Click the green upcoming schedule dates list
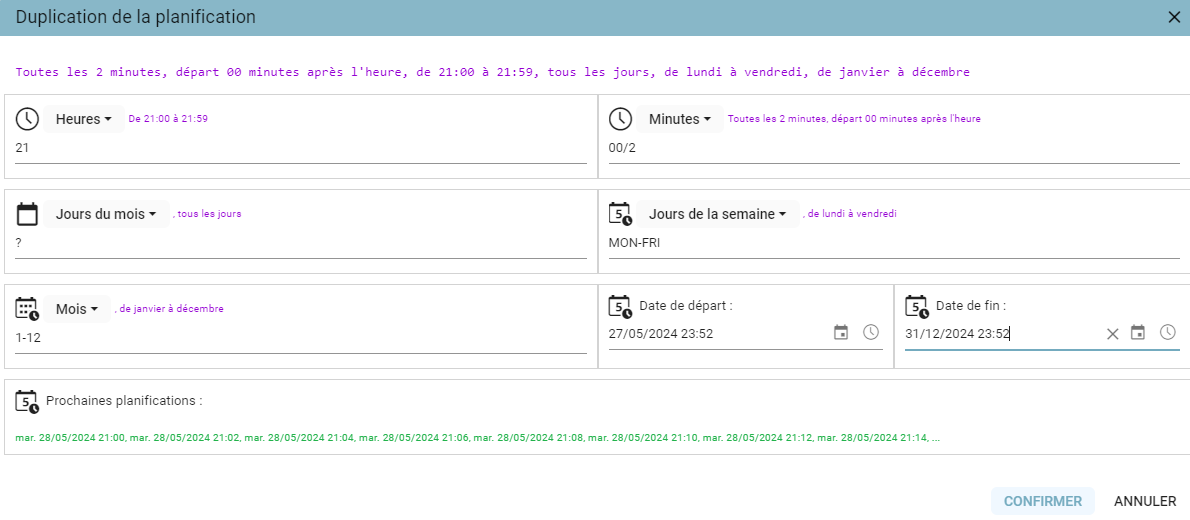The width and height of the screenshot is (1190, 520). [x=477, y=438]
